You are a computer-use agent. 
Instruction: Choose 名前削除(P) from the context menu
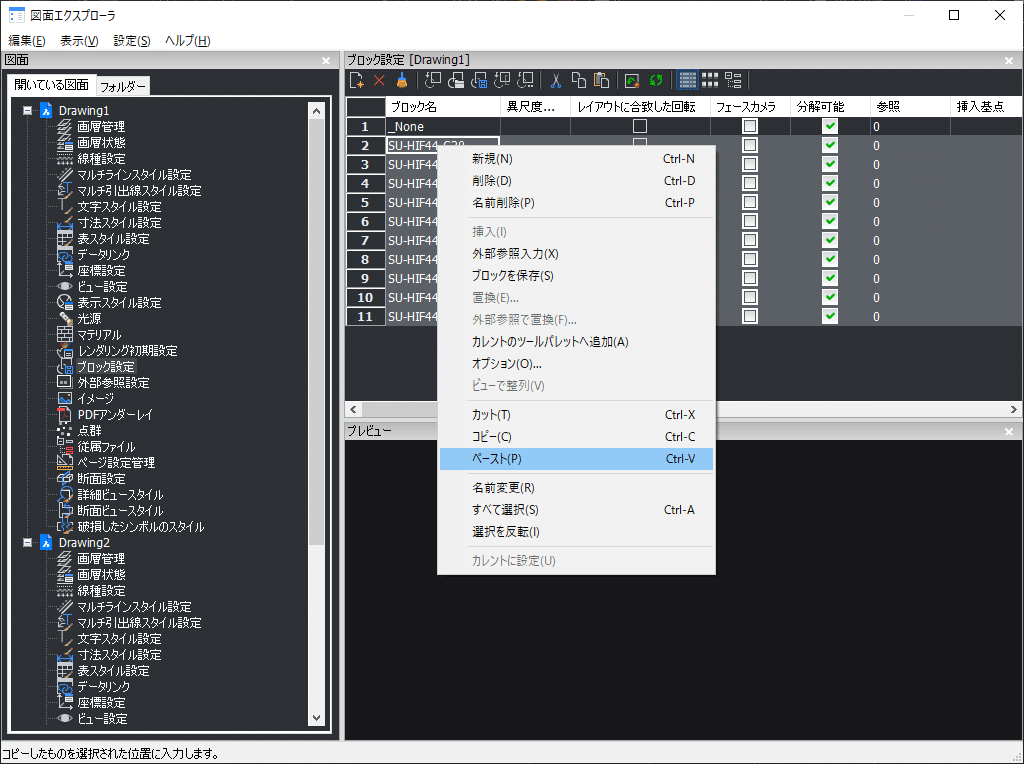pyautogui.click(x=576, y=203)
